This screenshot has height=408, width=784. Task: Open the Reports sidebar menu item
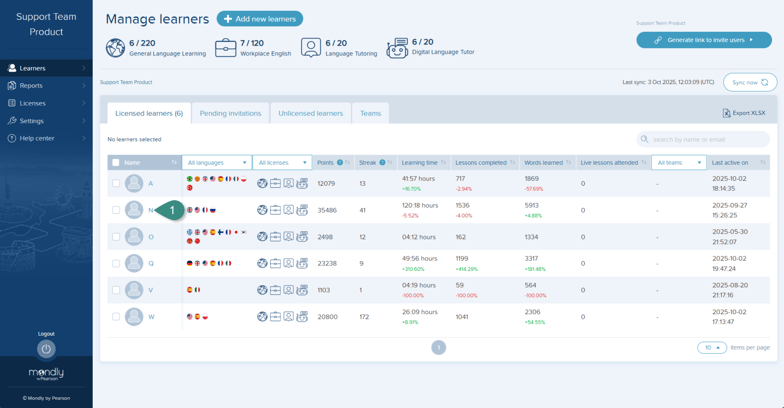46,86
